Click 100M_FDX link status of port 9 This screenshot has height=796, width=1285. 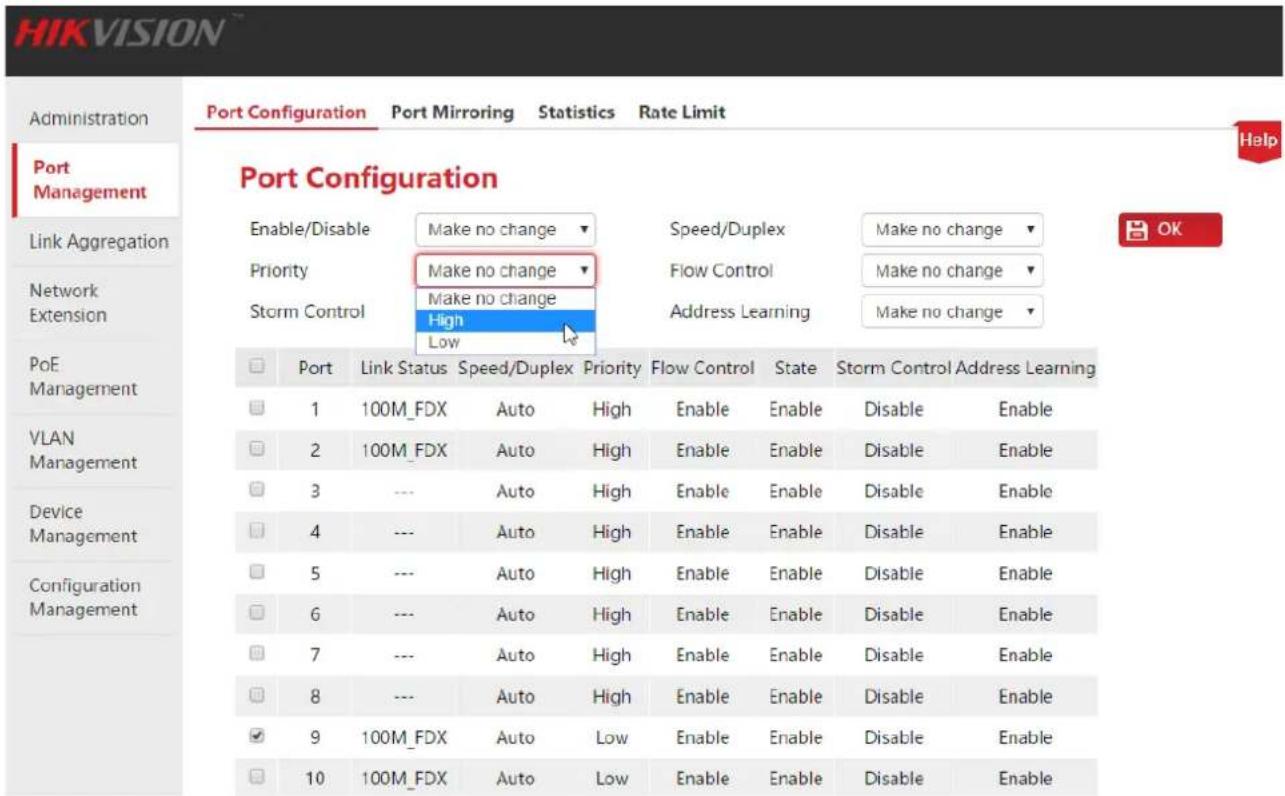tap(404, 737)
